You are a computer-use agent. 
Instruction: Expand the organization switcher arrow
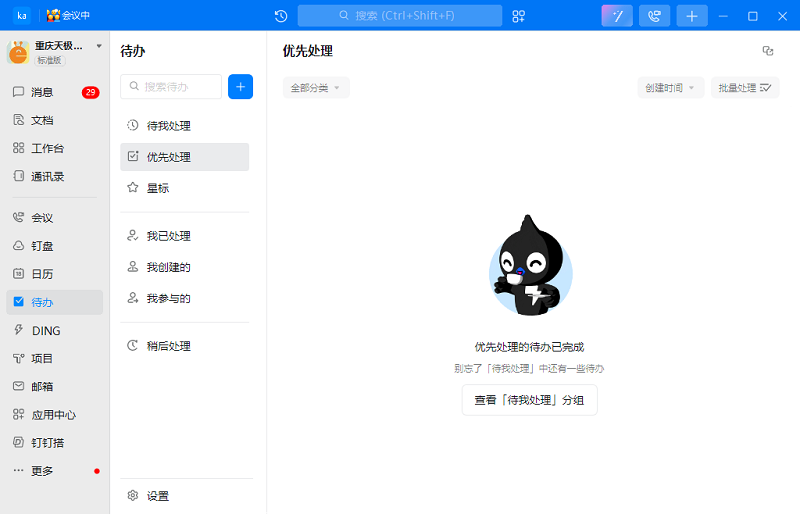(x=99, y=46)
